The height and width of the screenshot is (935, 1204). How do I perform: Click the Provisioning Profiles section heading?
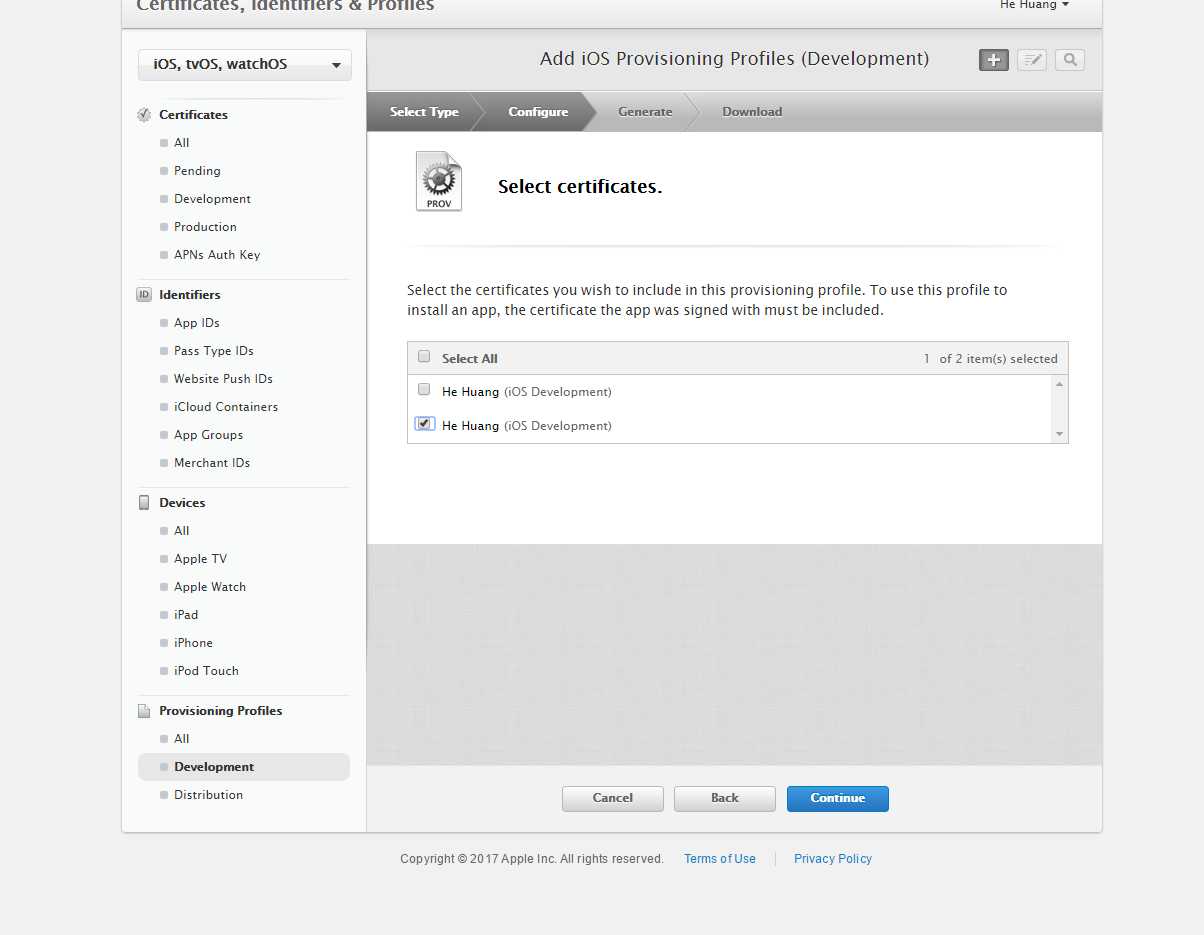(x=220, y=711)
